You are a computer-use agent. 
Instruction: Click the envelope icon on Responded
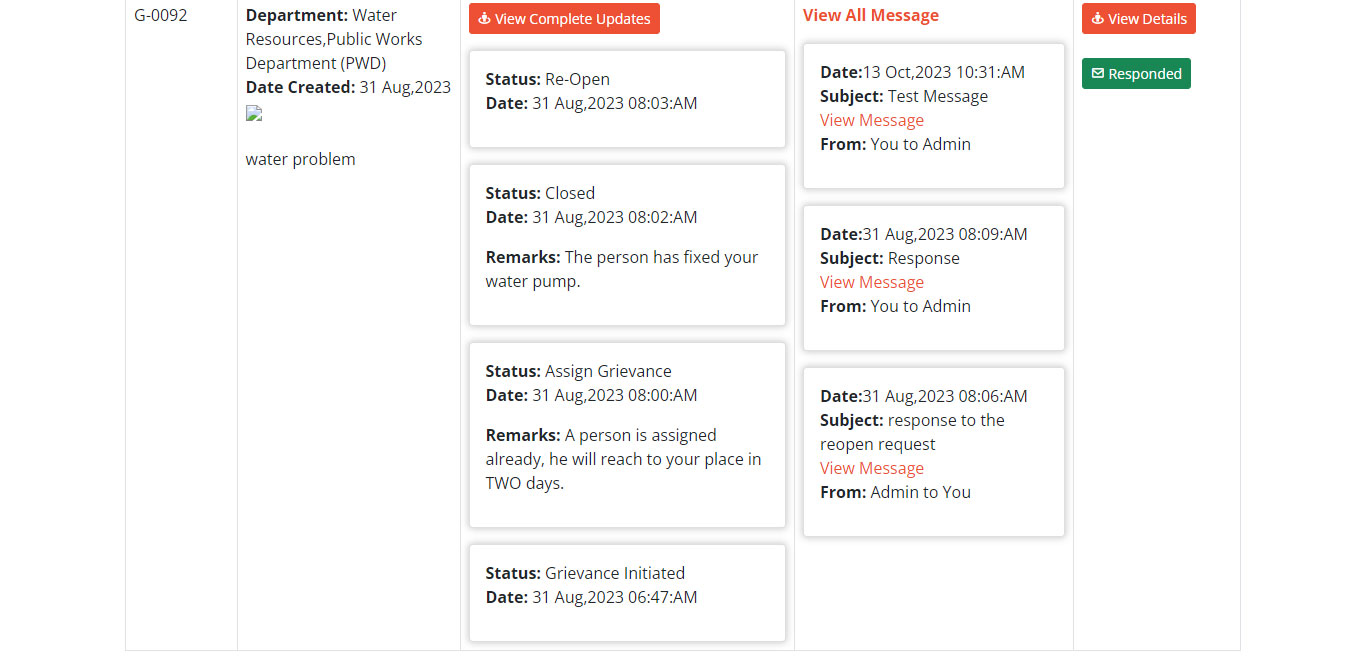1098,74
